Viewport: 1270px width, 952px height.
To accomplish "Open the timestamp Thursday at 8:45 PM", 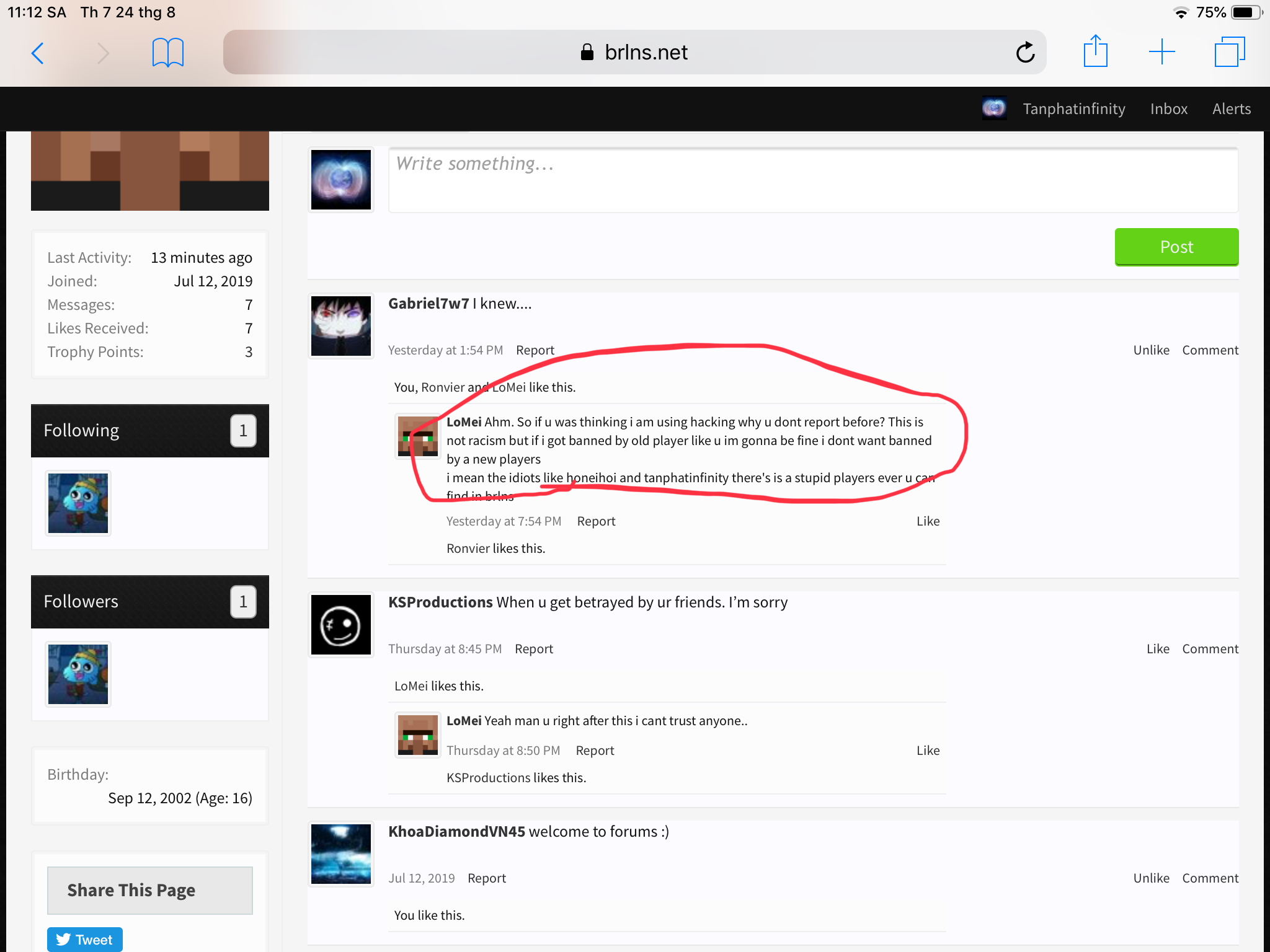I will click(x=445, y=649).
